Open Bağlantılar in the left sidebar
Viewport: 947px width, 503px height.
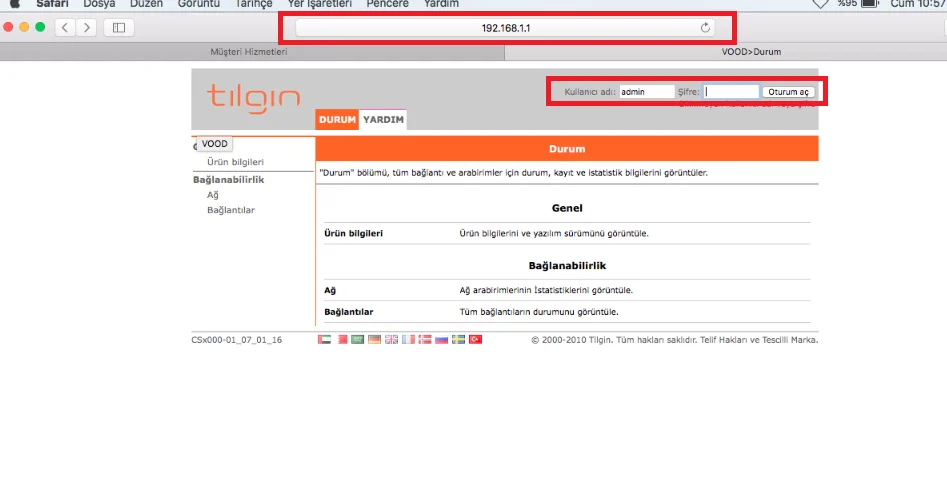click(231, 210)
